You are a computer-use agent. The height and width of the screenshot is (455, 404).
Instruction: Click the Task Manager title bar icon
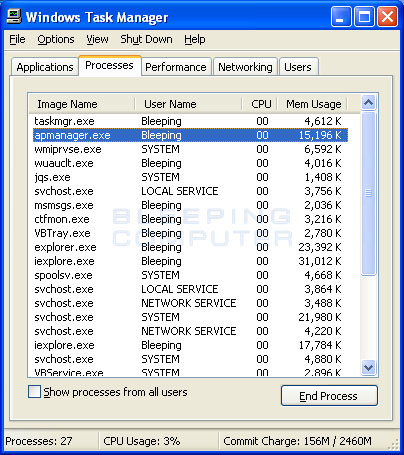[14, 16]
